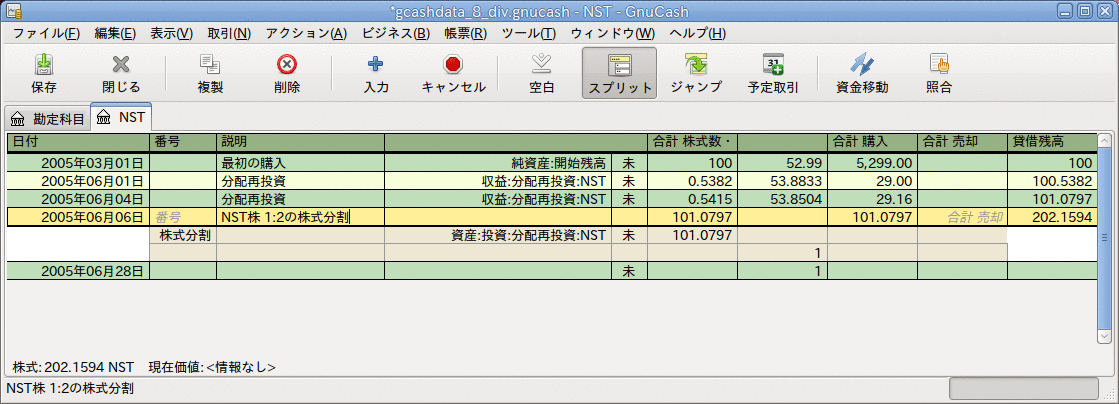The width and height of the screenshot is (1119, 404).
Task: Select the 2005年03月01日 最初の購入 transaction row
Action: point(300,162)
